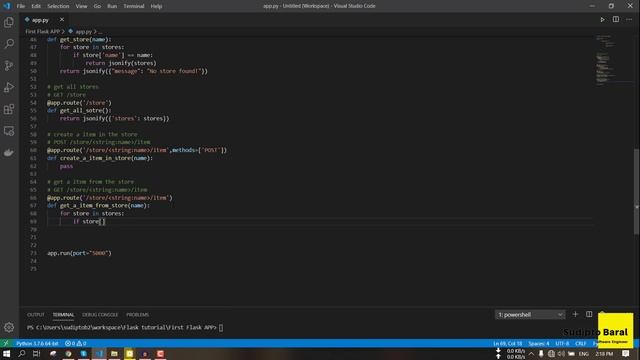Click the pass statement on line 62
This screenshot has width=640, height=360.
pos(66,166)
